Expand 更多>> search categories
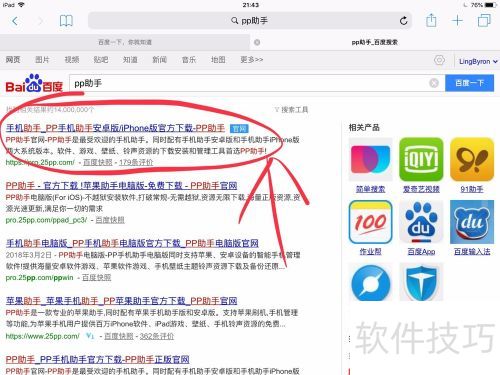The height and width of the screenshot is (375, 500). [252, 60]
